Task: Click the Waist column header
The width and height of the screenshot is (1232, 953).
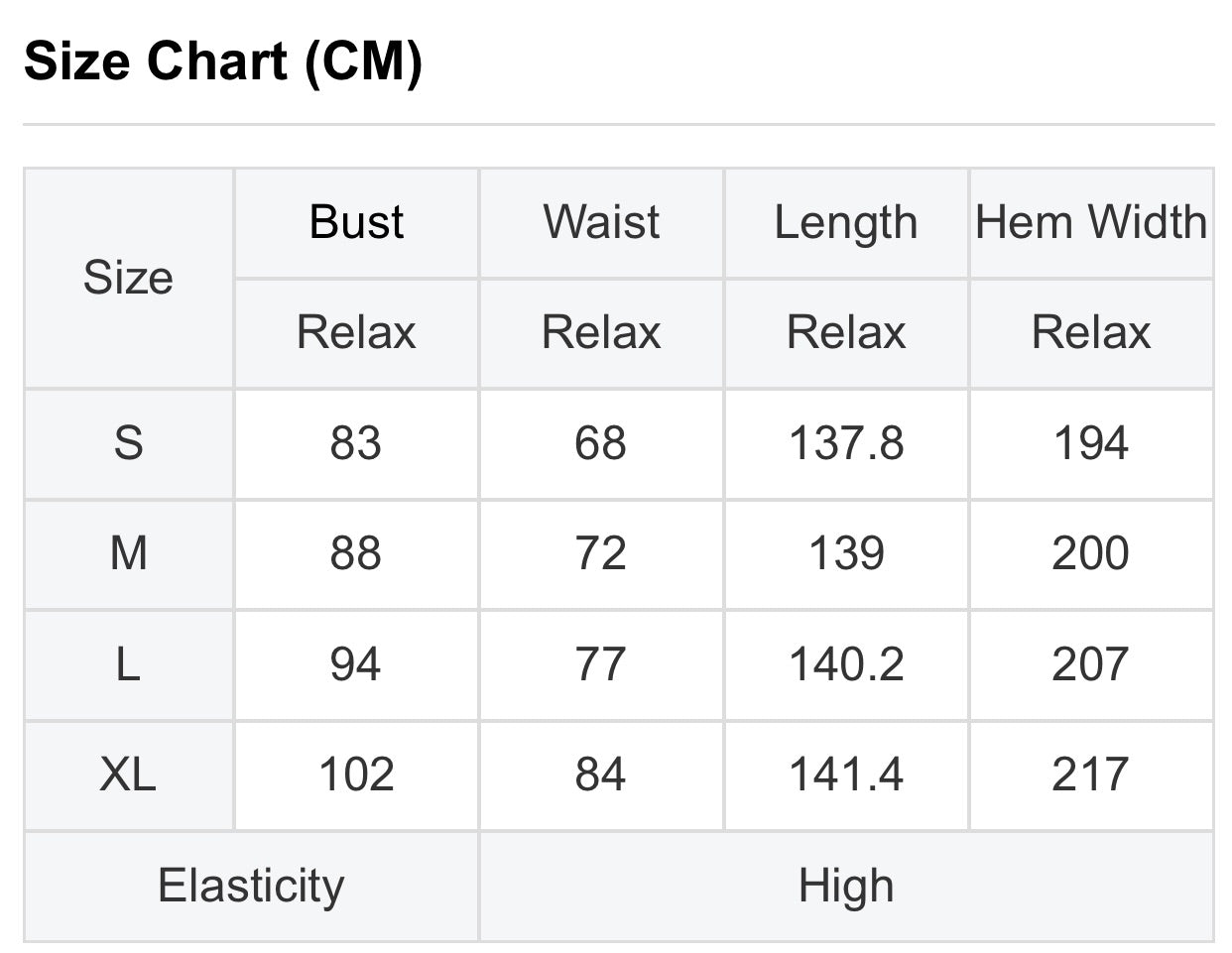Action: (601, 222)
